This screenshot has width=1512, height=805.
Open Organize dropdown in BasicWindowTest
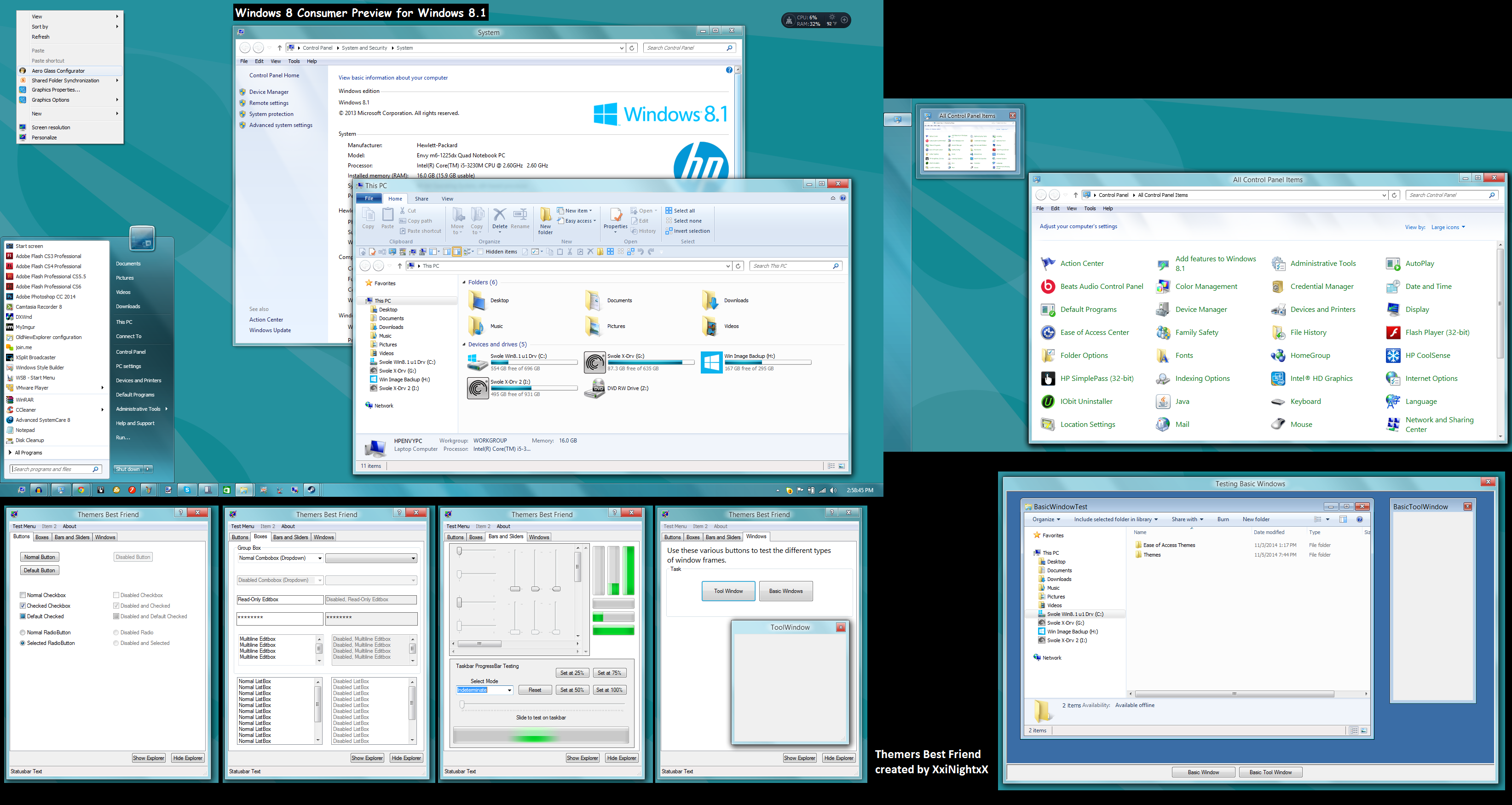[1046, 519]
